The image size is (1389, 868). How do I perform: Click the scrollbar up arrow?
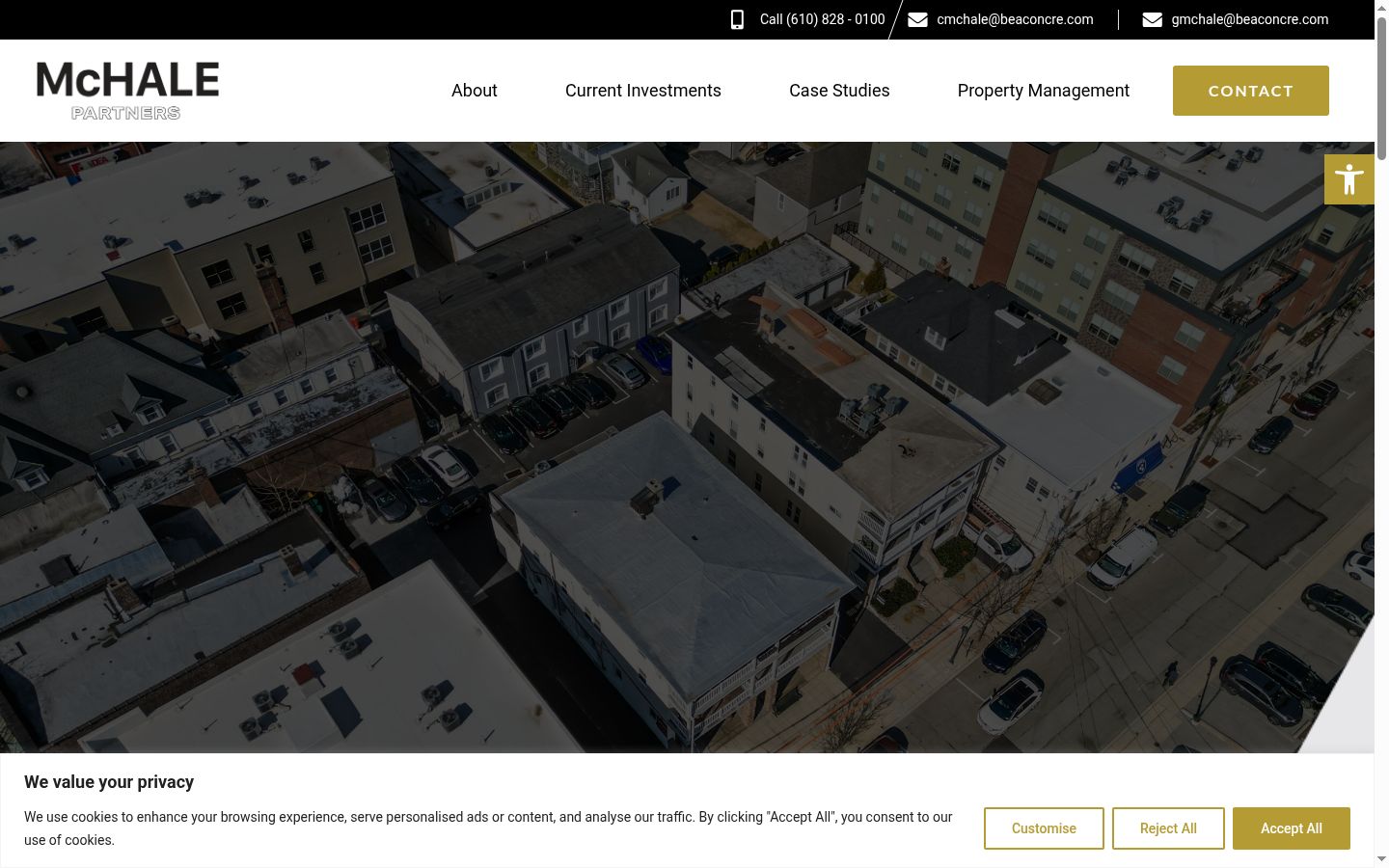1381,7
